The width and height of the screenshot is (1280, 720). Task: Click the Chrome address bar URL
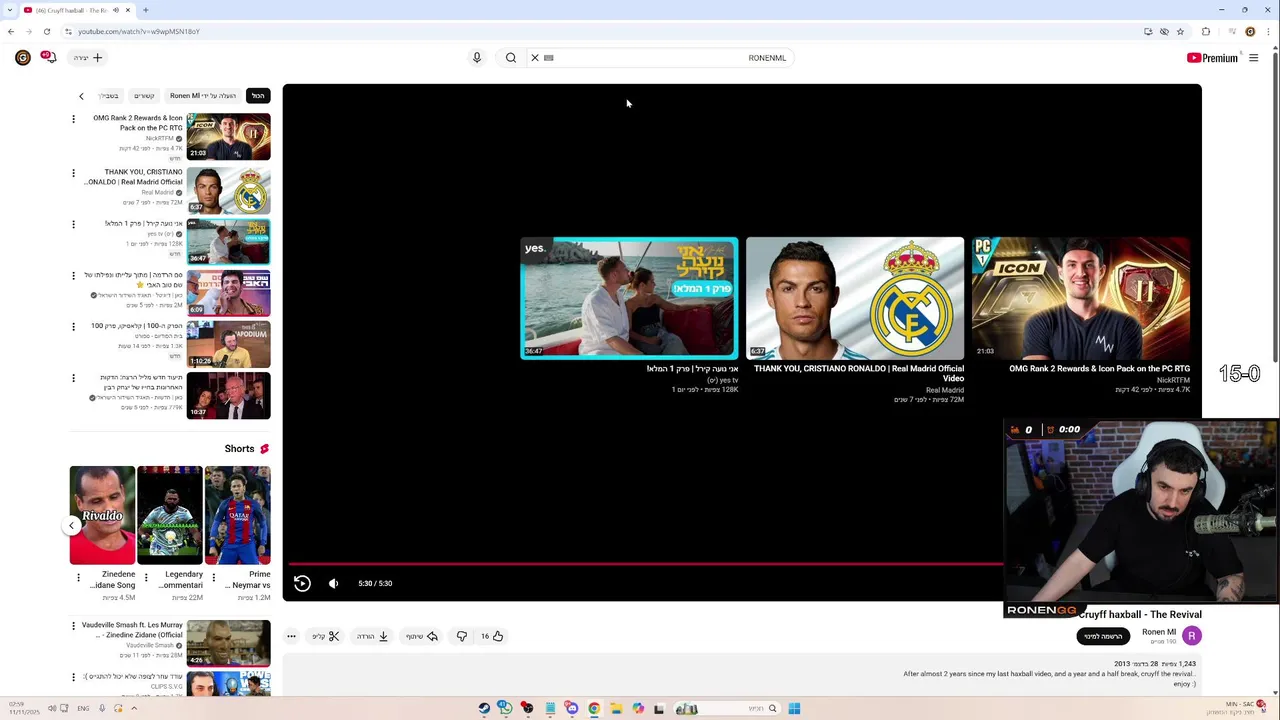click(139, 31)
